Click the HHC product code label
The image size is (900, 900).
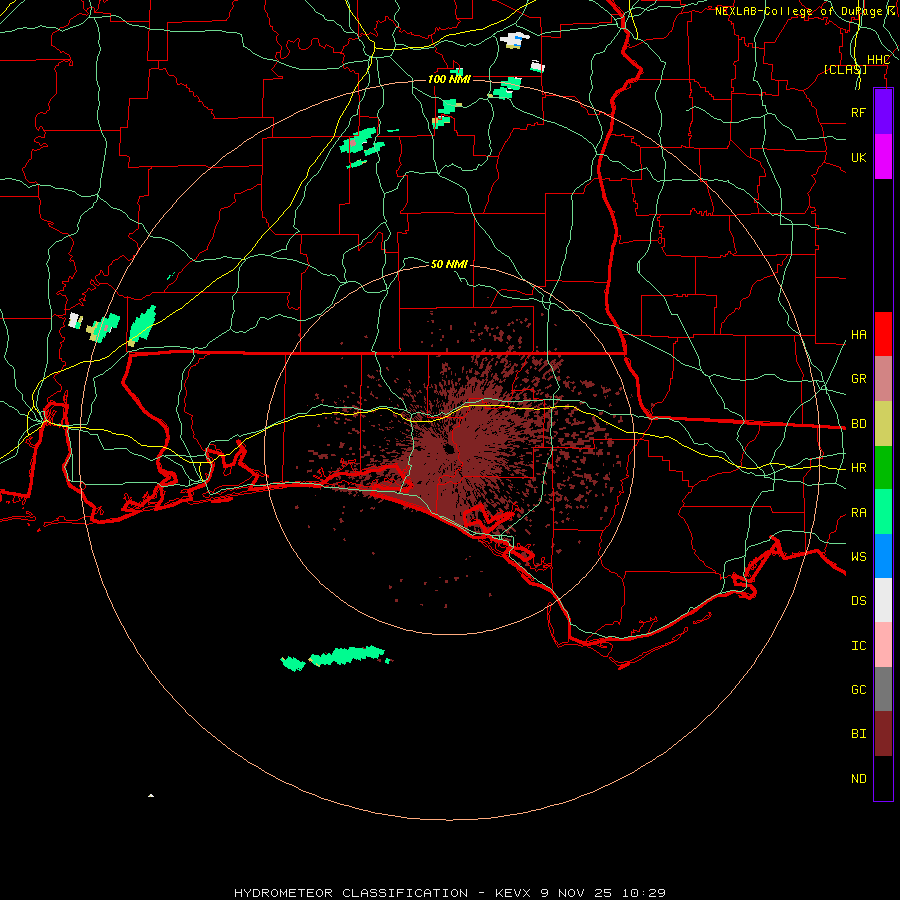tap(878, 60)
